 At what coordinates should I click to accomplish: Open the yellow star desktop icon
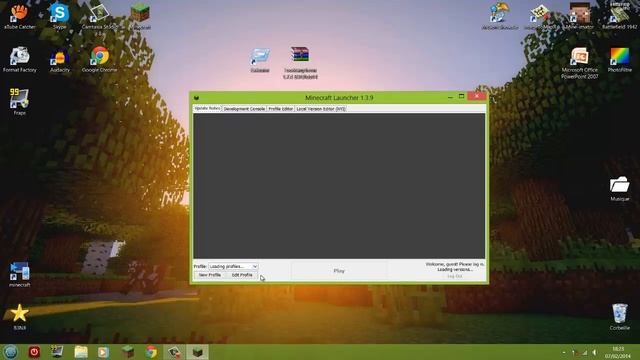coord(19,317)
